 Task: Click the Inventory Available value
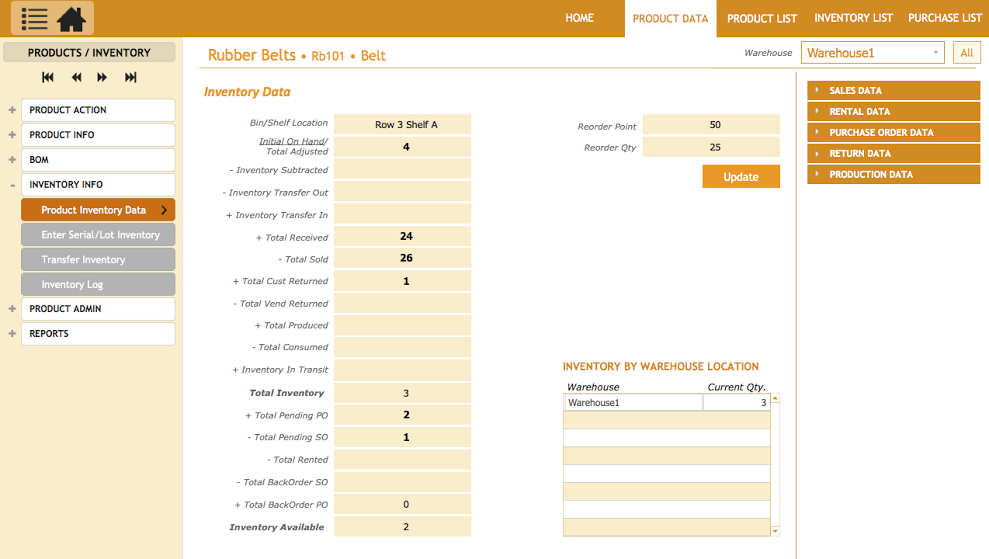(x=402, y=526)
